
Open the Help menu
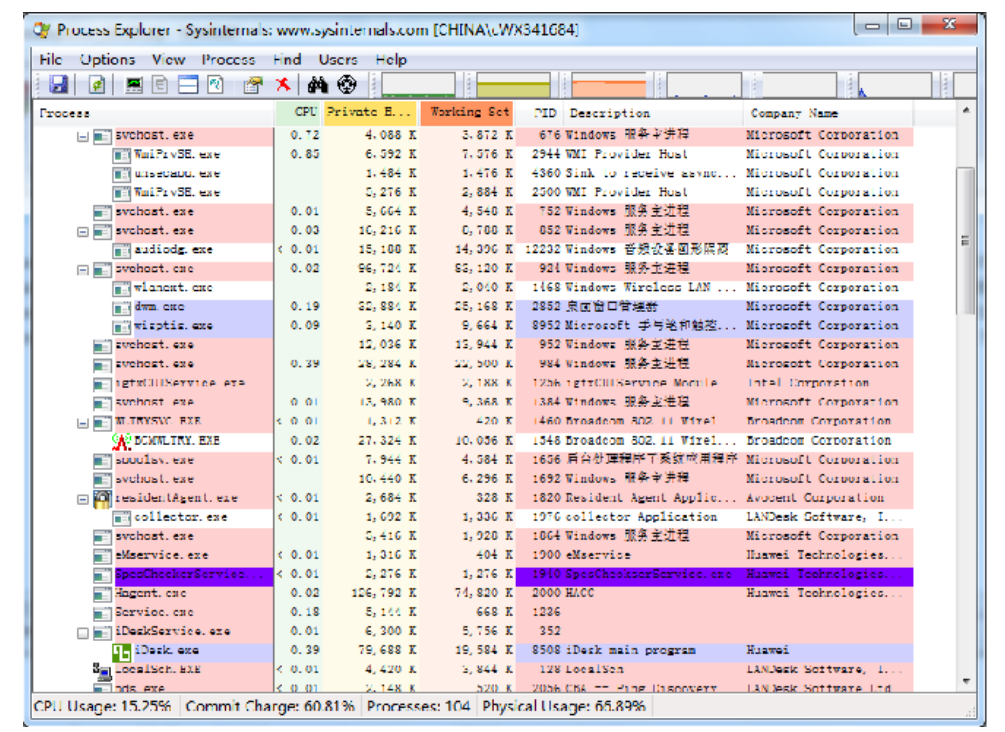point(391,60)
